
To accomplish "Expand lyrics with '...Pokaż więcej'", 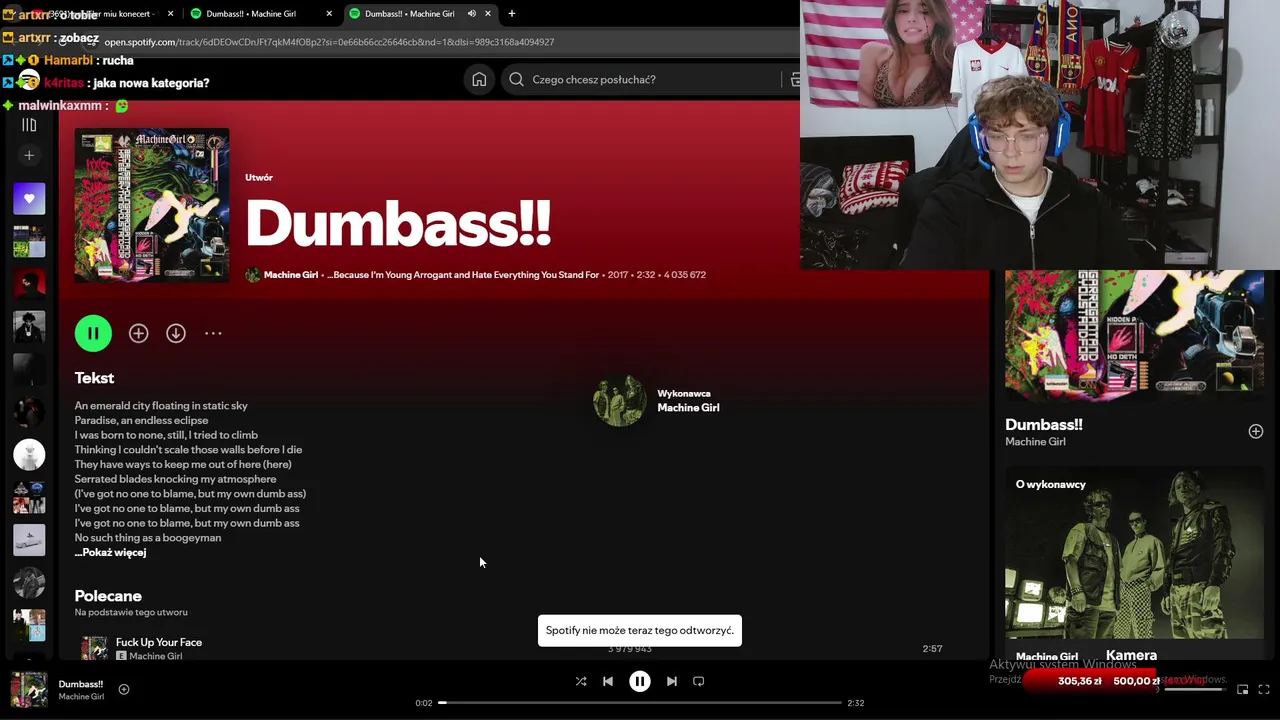I will coord(110,553).
